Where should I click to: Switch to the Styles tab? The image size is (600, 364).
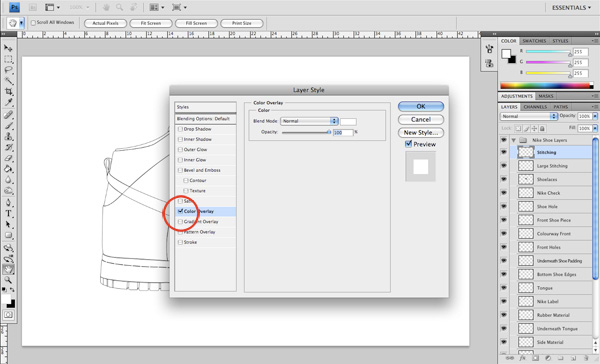(560, 41)
